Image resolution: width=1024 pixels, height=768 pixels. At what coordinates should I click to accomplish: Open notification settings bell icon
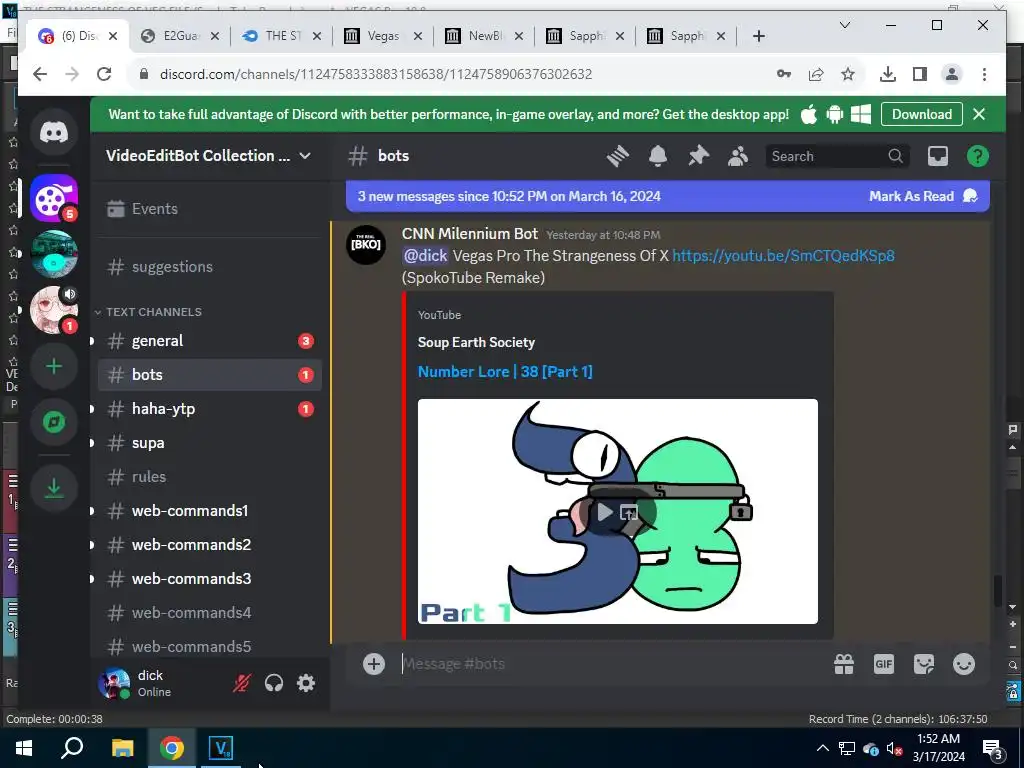[658, 156]
